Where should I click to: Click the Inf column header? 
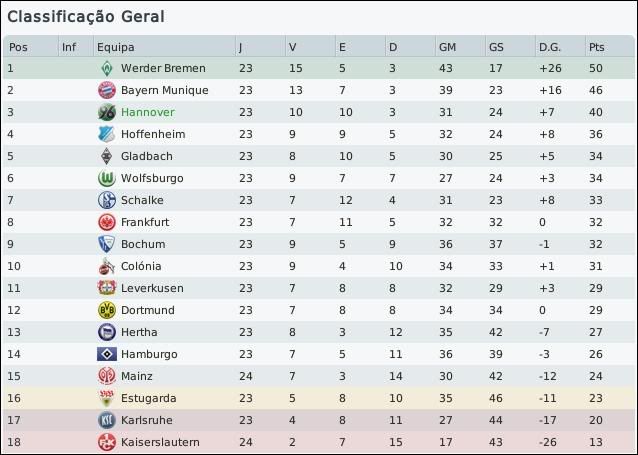68,47
